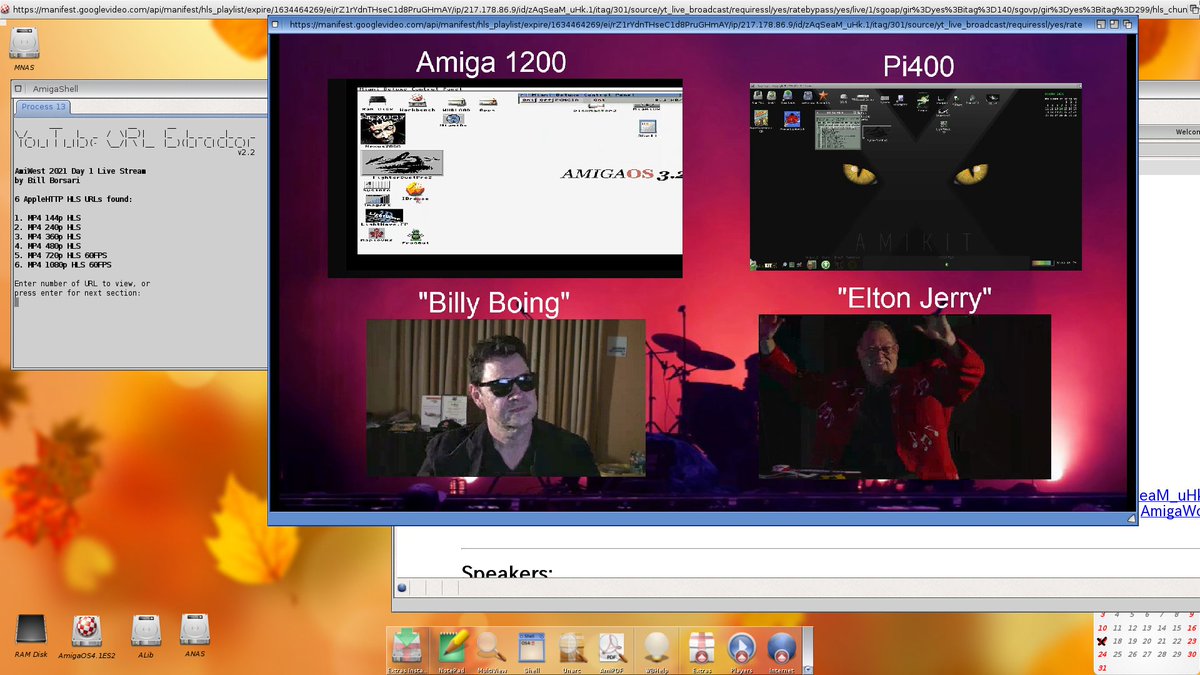
Task: Click '6. MP4 1080p HLS 60FPS' in AmigaShell
Action: click(x=64, y=264)
